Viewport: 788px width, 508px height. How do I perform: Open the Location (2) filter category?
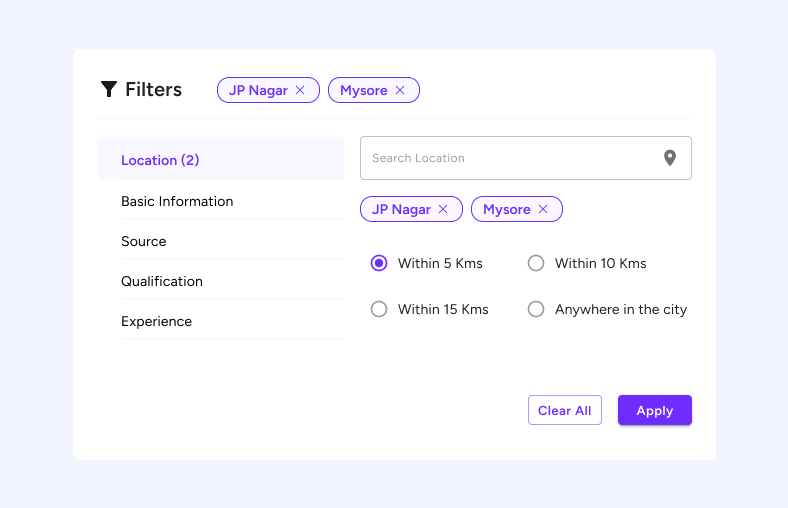click(160, 160)
